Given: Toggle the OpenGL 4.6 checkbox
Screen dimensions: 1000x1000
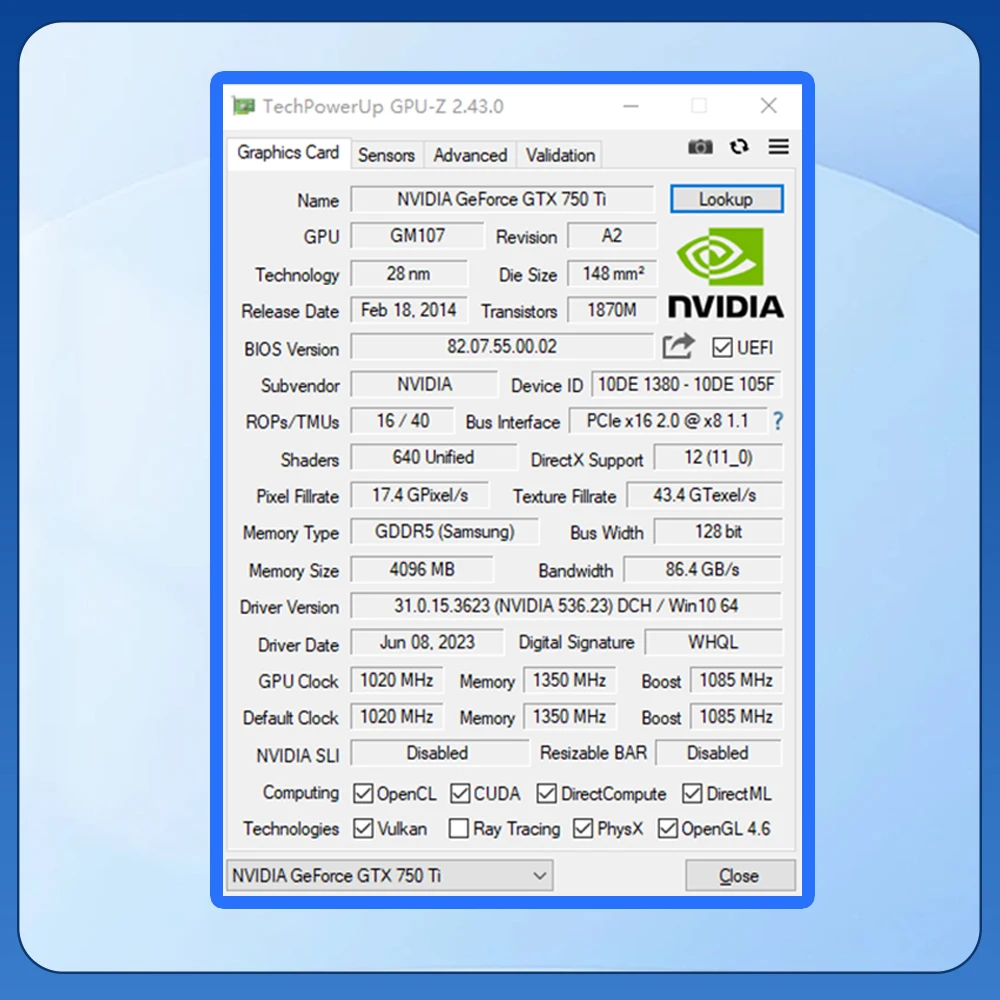Looking at the screenshot, I should 668,828.
